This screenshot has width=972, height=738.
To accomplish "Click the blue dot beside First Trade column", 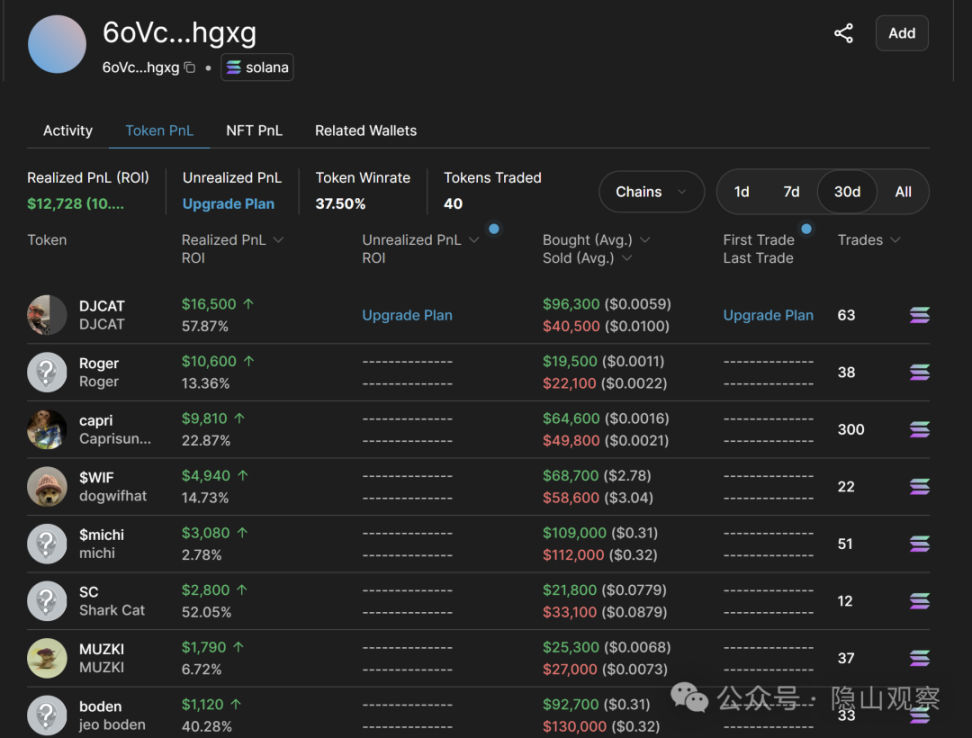I will [x=806, y=229].
